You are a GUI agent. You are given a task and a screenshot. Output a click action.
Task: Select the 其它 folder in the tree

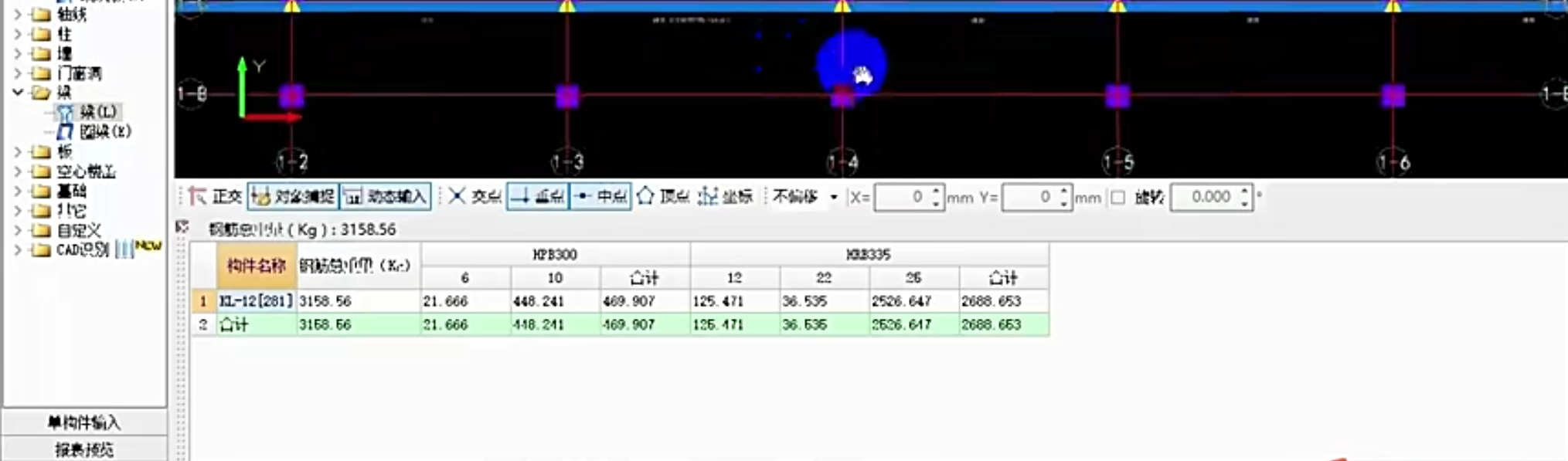tap(71, 210)
